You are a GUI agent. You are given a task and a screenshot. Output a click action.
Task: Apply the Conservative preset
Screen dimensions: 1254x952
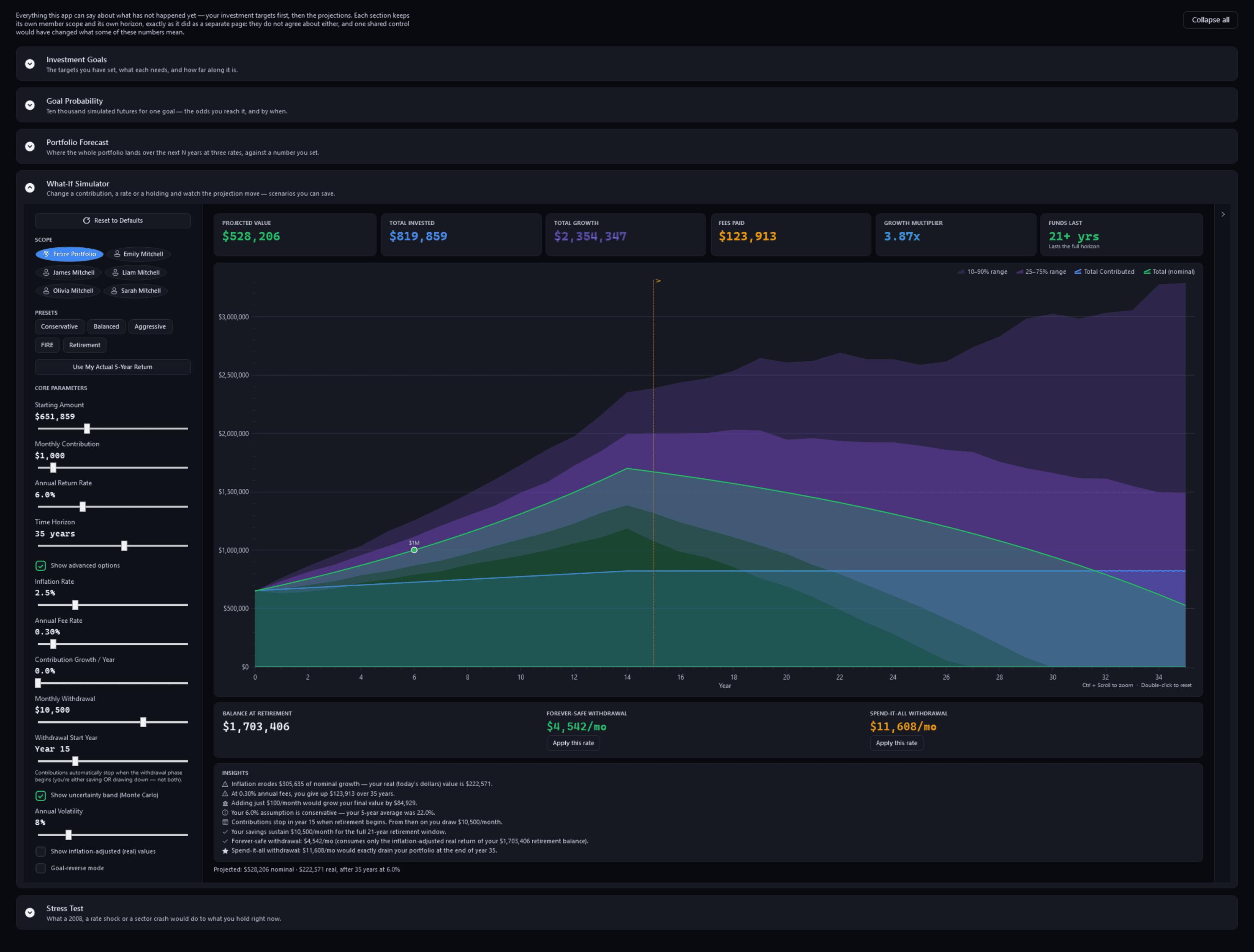click(x=59, y=326)
